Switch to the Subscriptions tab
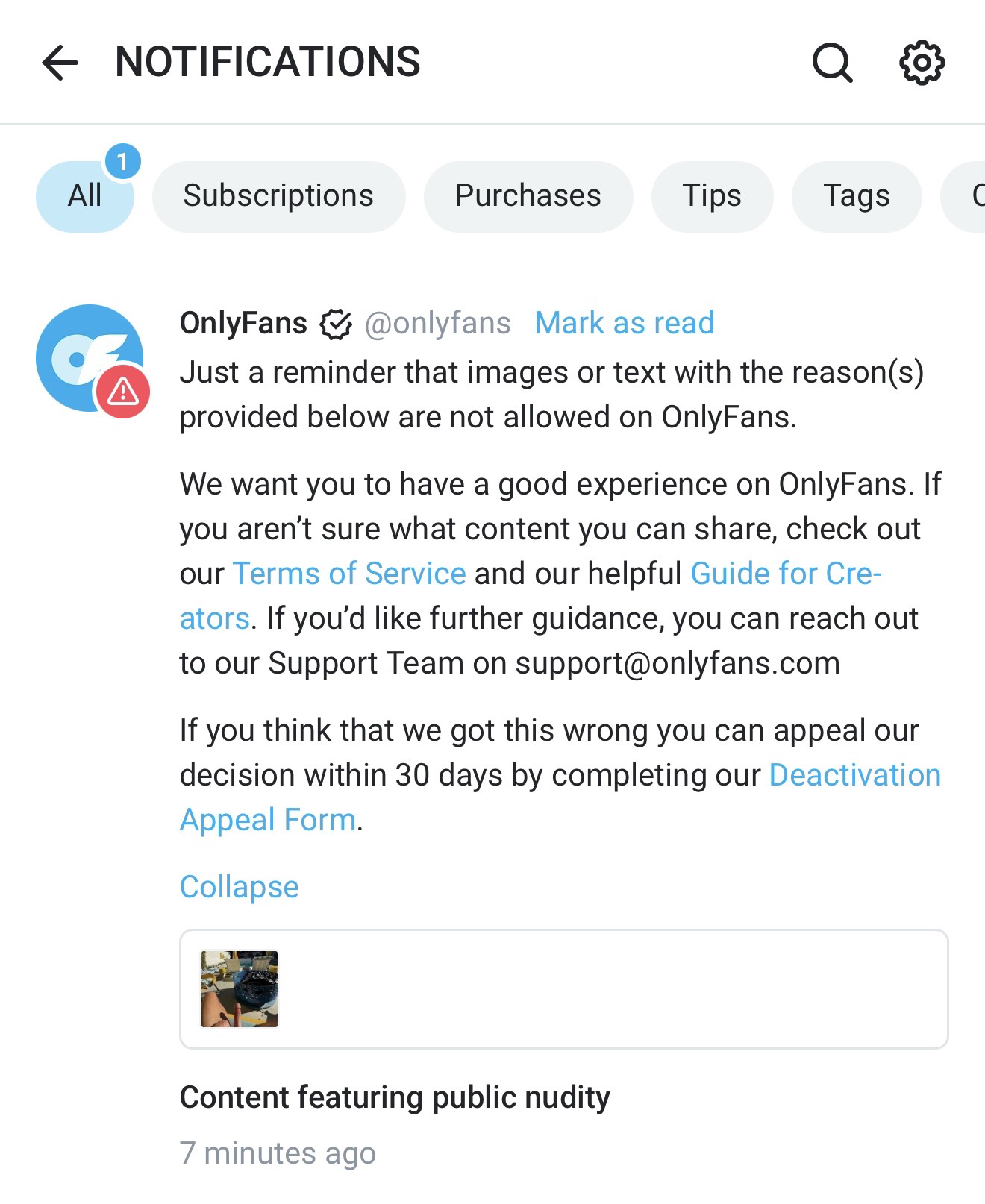The width and height of the screenshot is (985, 1204). [278, 196]
